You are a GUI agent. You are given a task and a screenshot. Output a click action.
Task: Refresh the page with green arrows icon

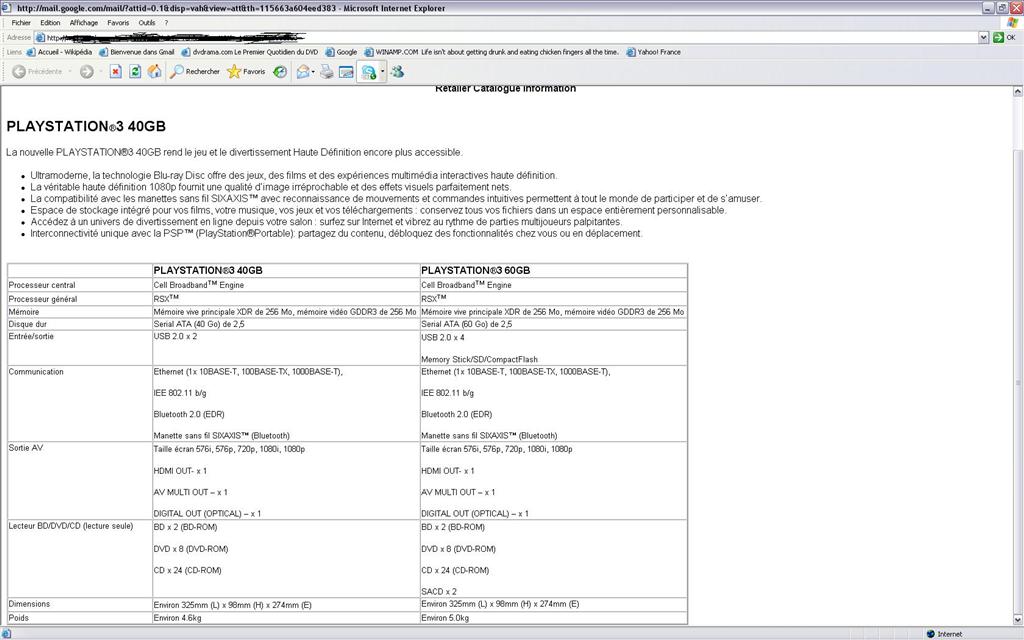tap(135, 72)
